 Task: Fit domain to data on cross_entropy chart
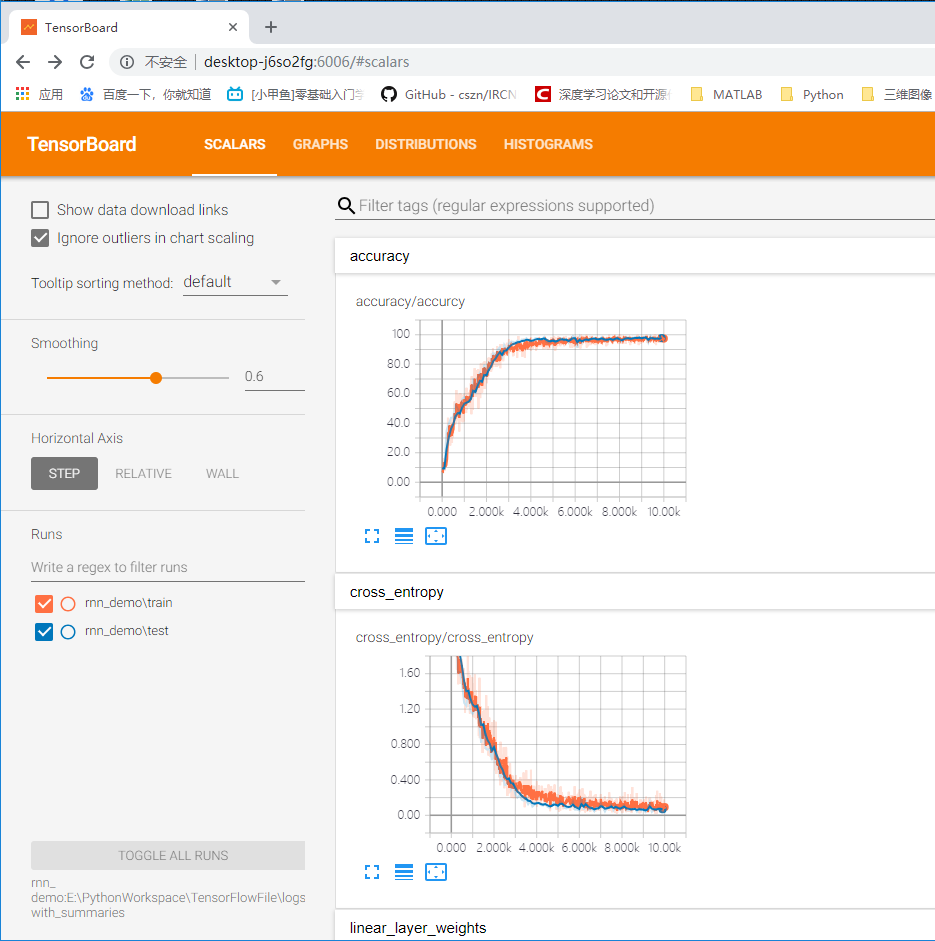[436, 872]
